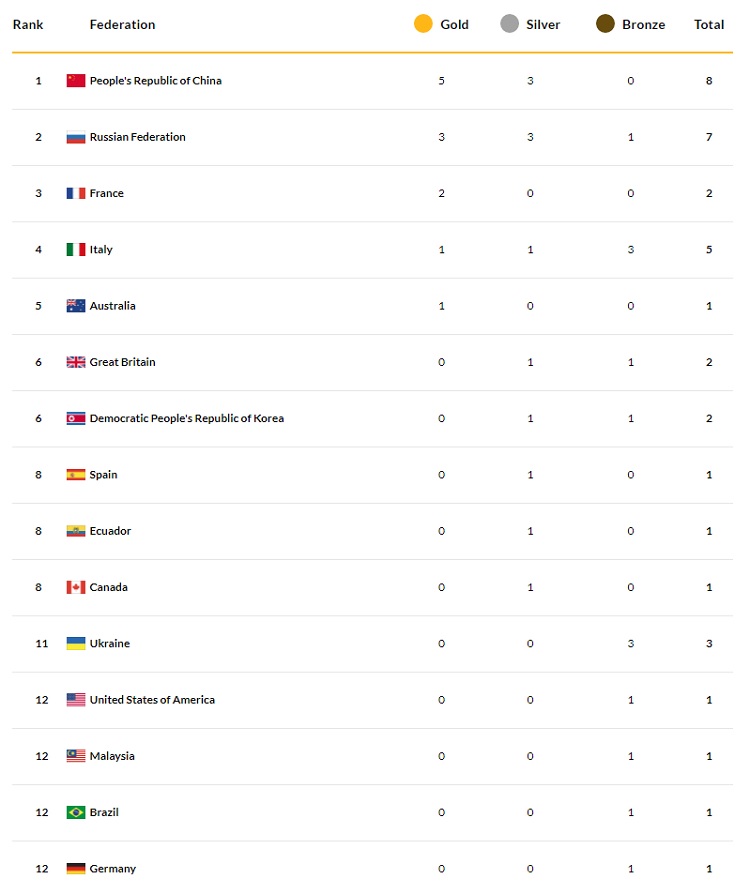Select the Great Britain flag icon

[x=76, y=362]
